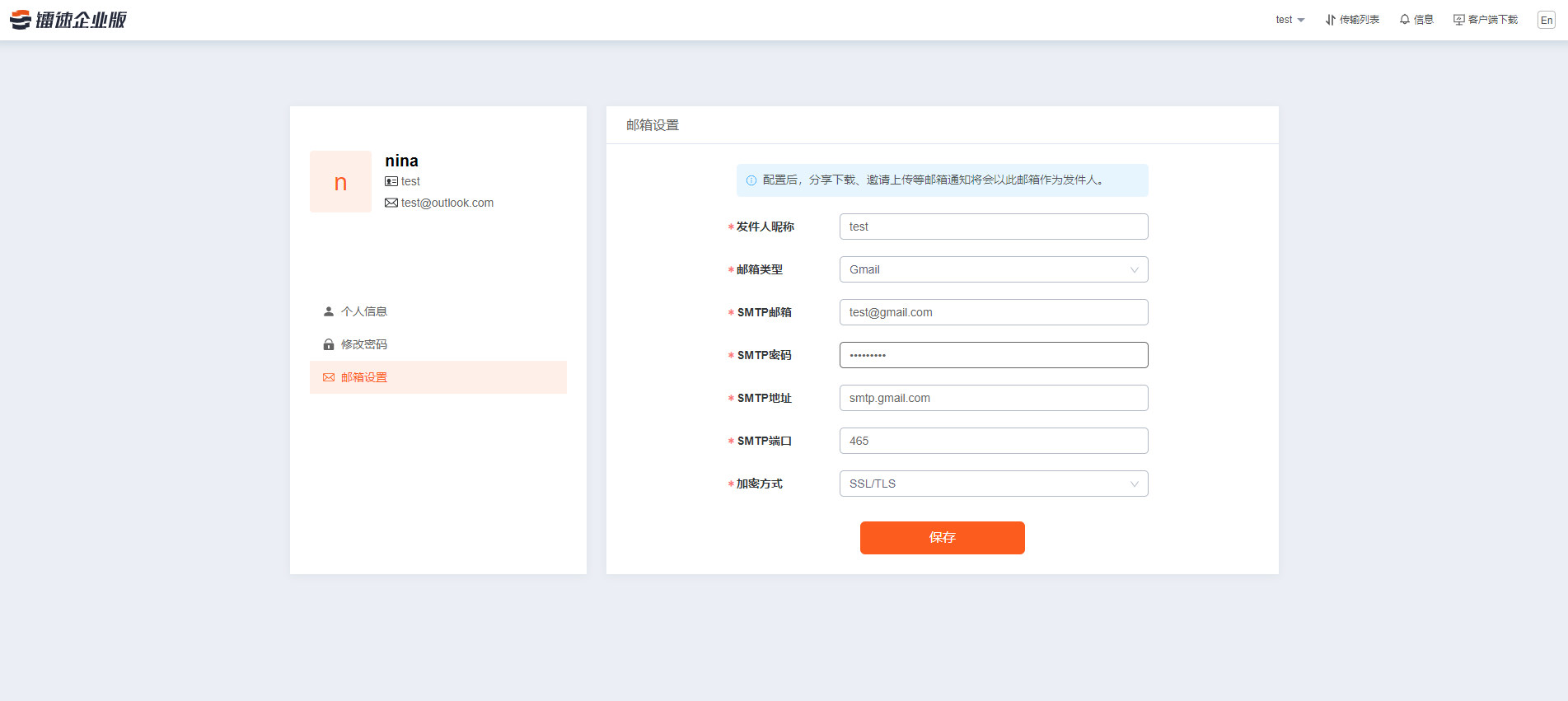
Task: Click the client download monitor icon
Action: (x=1458, y=20)
